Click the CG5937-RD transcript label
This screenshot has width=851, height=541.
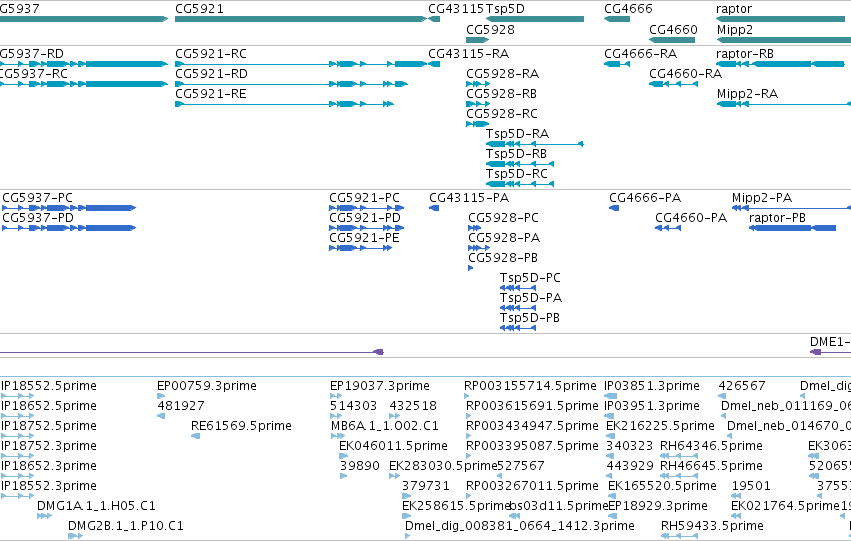pos(31,54)
